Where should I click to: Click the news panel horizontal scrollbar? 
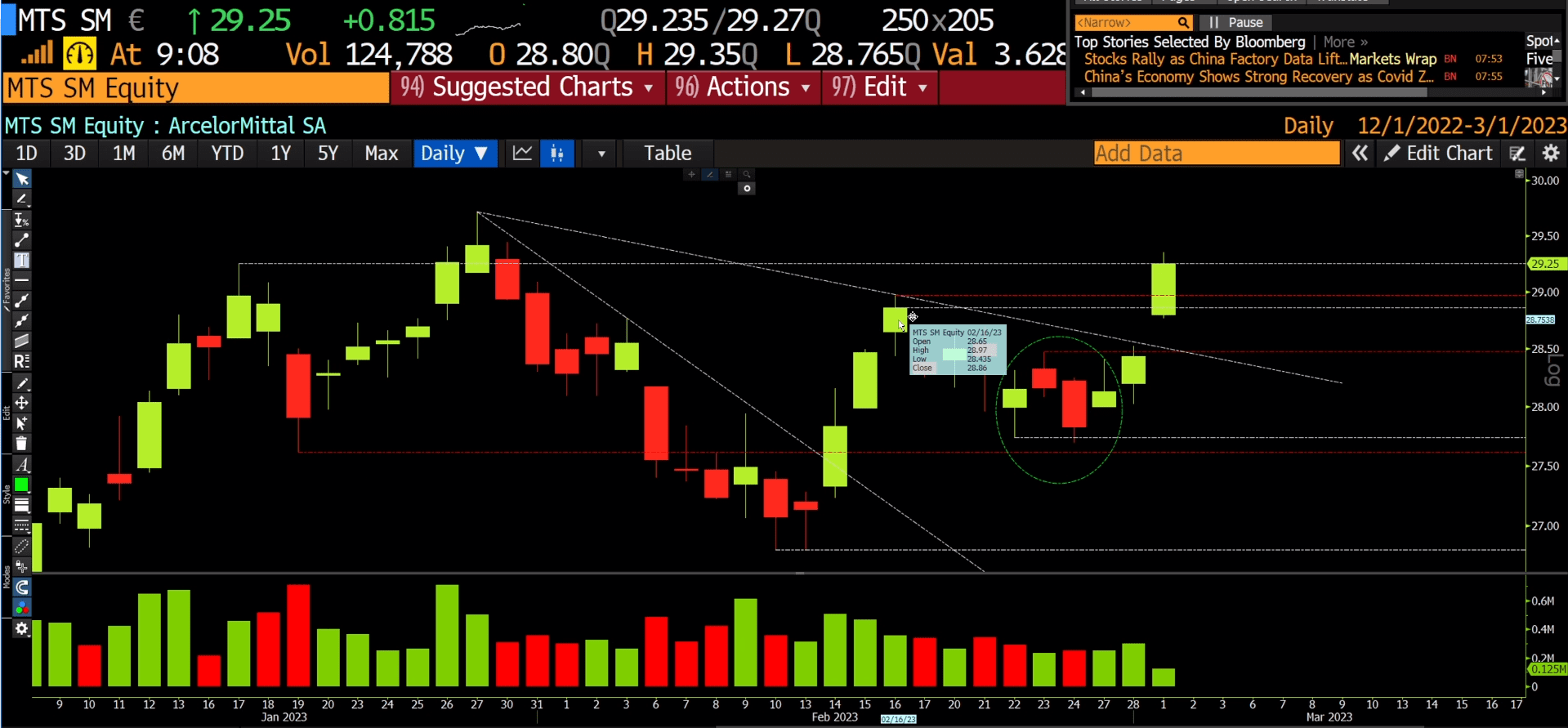tap(1261, 92)
